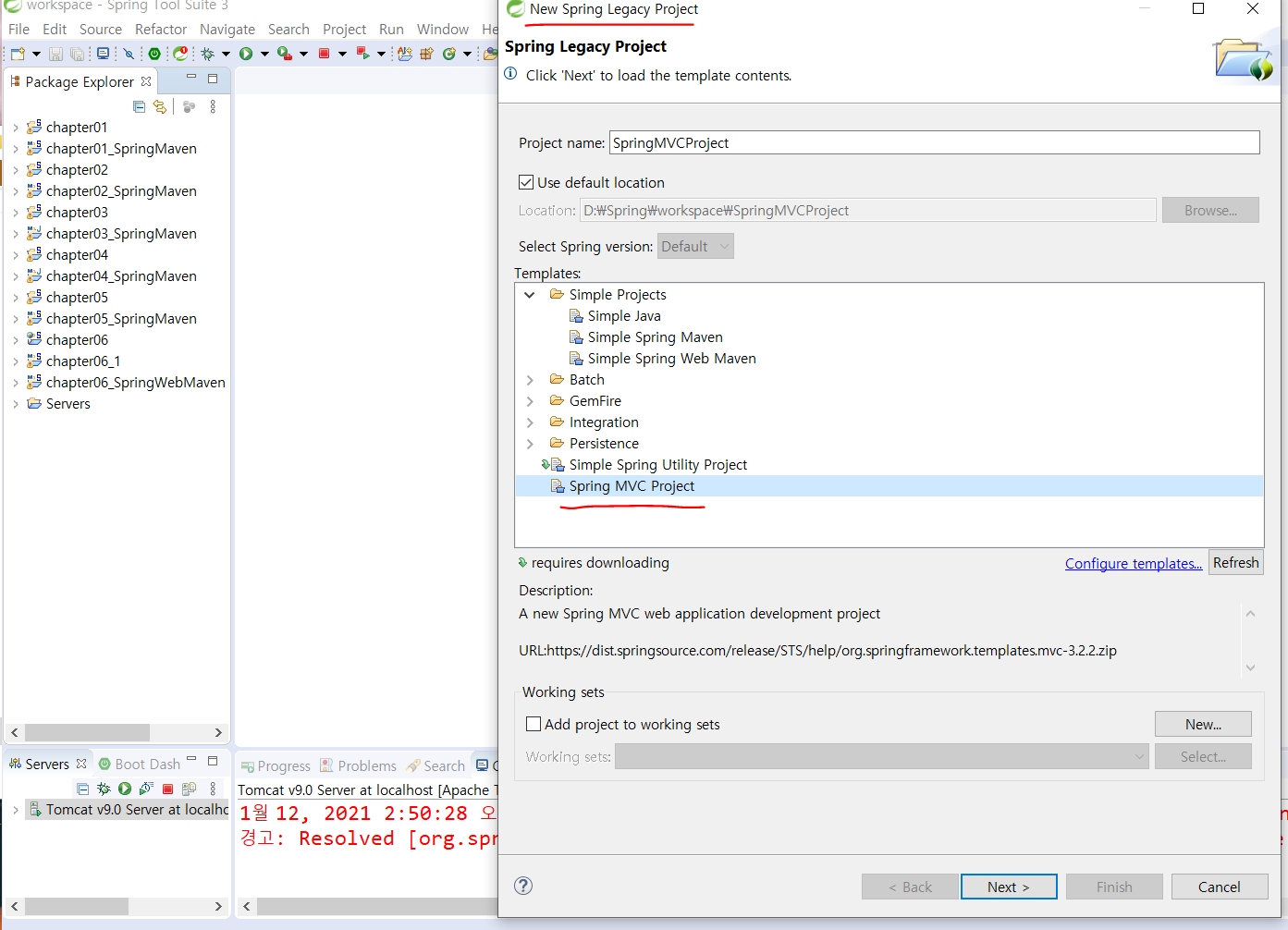Select chapter06_SpringWebMaven in Package Explorer
The width and height of the screenshot is (1288, 930).
tap(135, 383)
